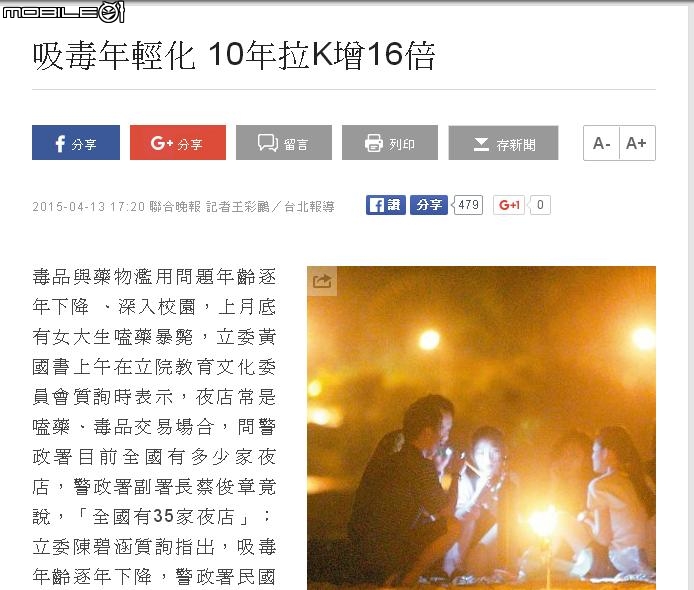Increase font size with A+ button
694x590 pixels.
(x=637, y=143)
